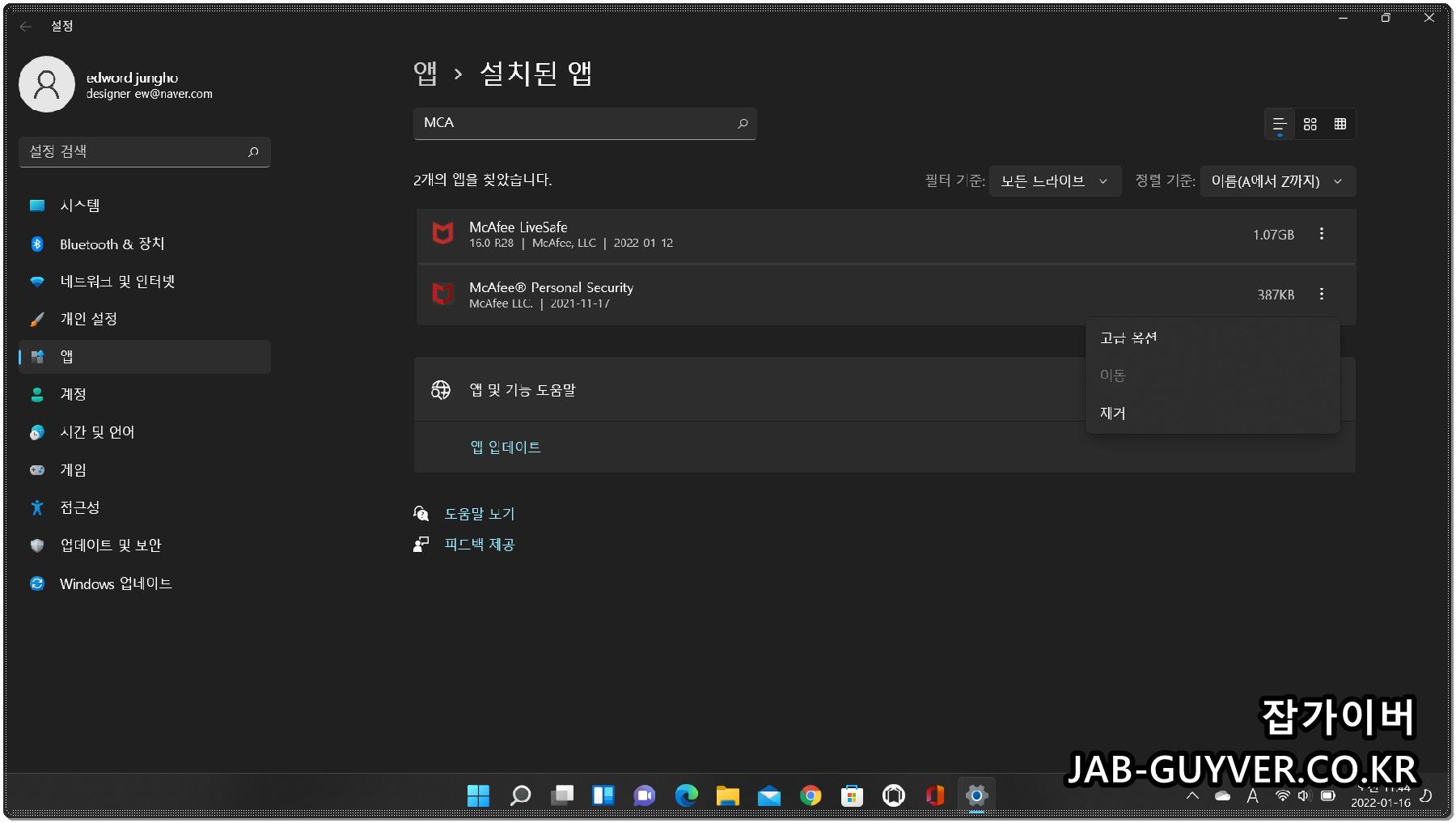Open 게임 settings
1456x823 pixels.
tap(145, 470)
